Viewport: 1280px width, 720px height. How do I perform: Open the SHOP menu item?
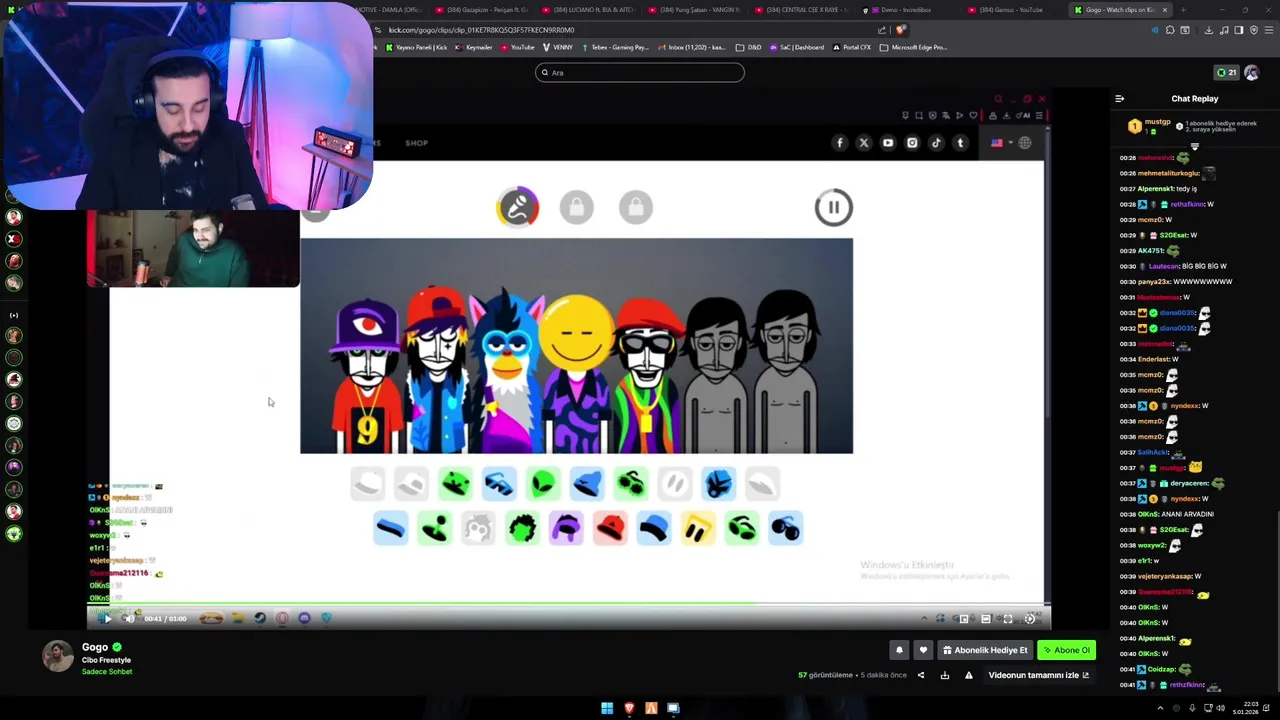[417, 143]
